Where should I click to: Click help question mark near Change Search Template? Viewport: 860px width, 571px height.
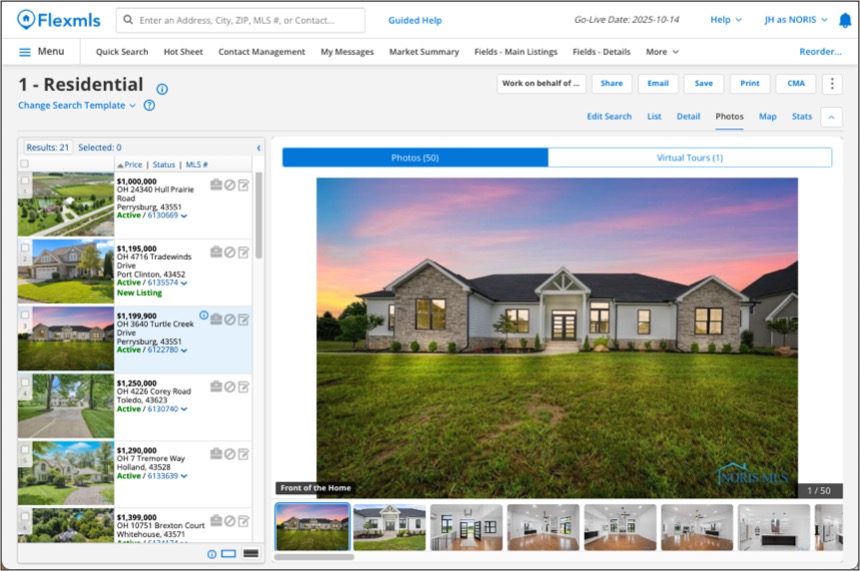coord(149,105)
